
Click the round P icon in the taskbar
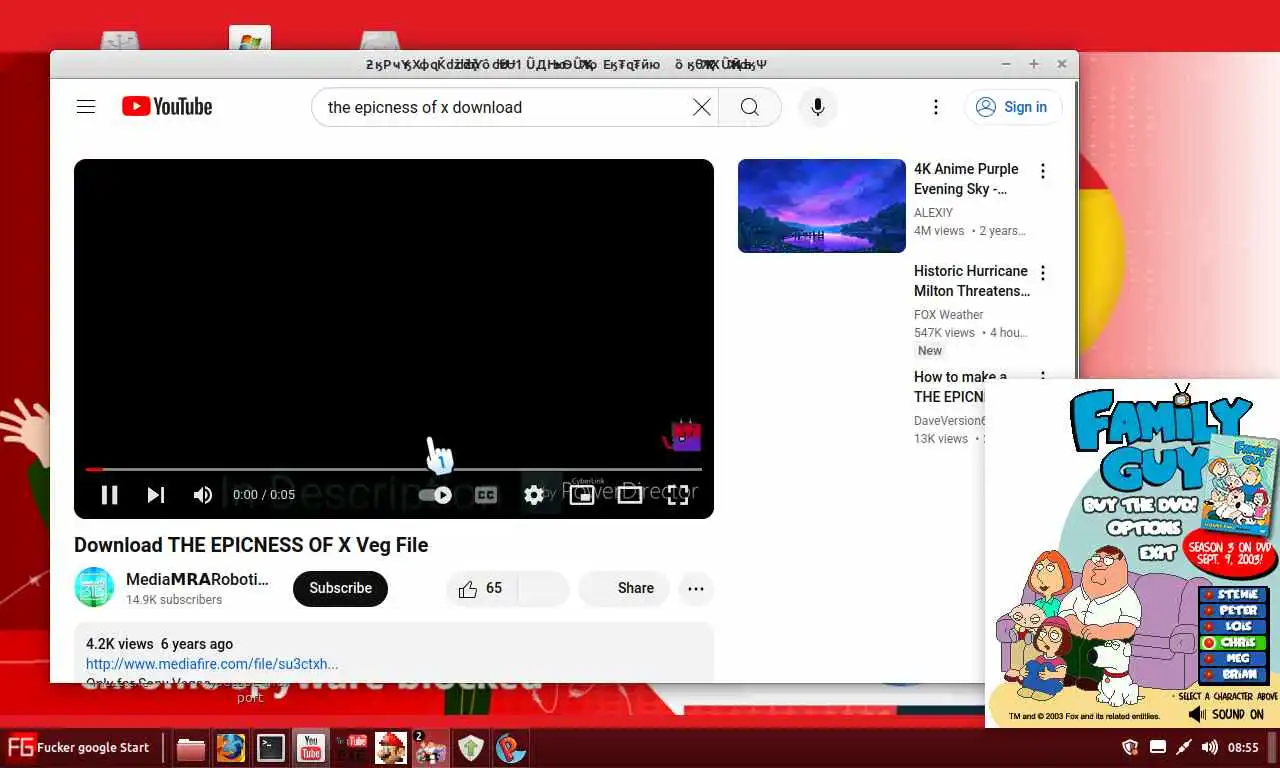pyautogui.click(x=511, y=748)
